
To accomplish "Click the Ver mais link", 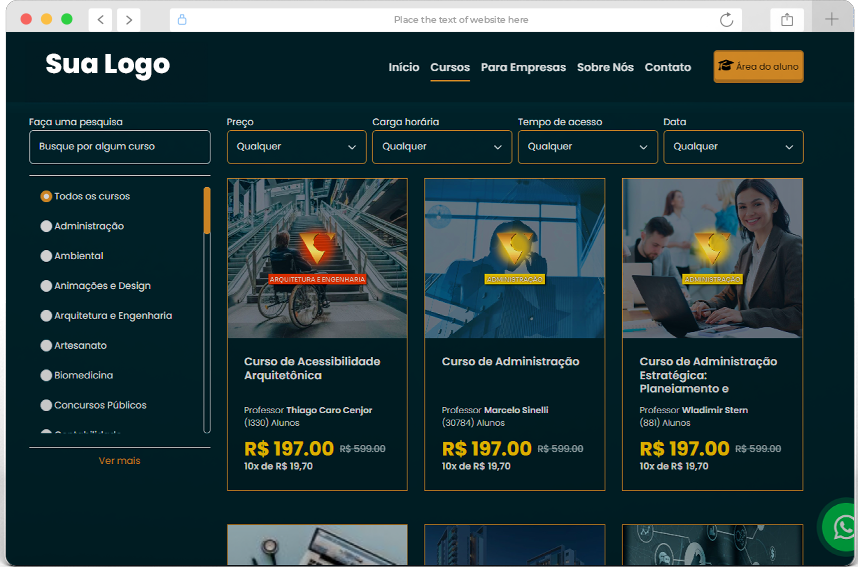I will 119,461.
